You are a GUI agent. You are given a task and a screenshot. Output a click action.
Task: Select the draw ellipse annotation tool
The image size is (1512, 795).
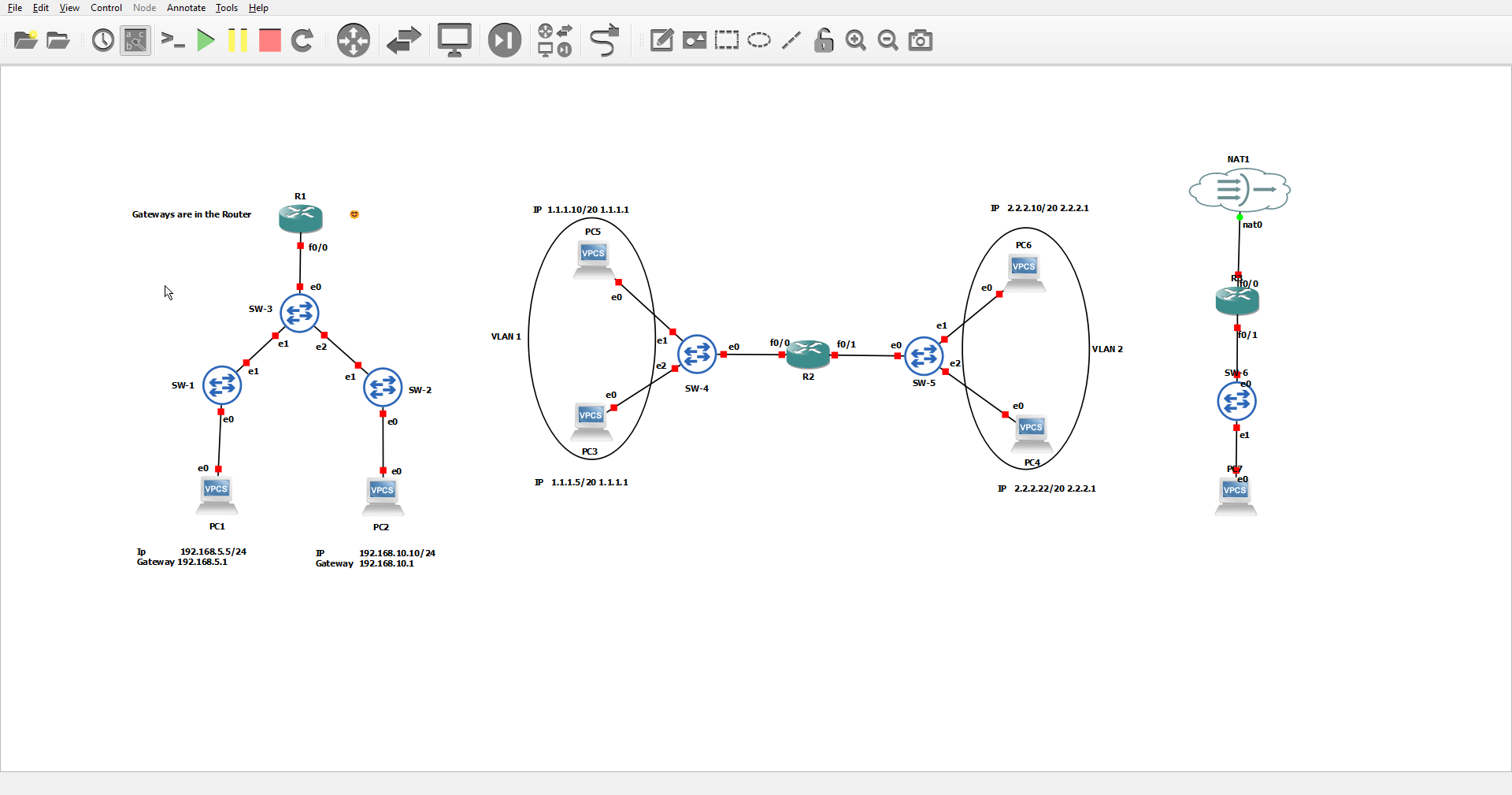[758, 40]
